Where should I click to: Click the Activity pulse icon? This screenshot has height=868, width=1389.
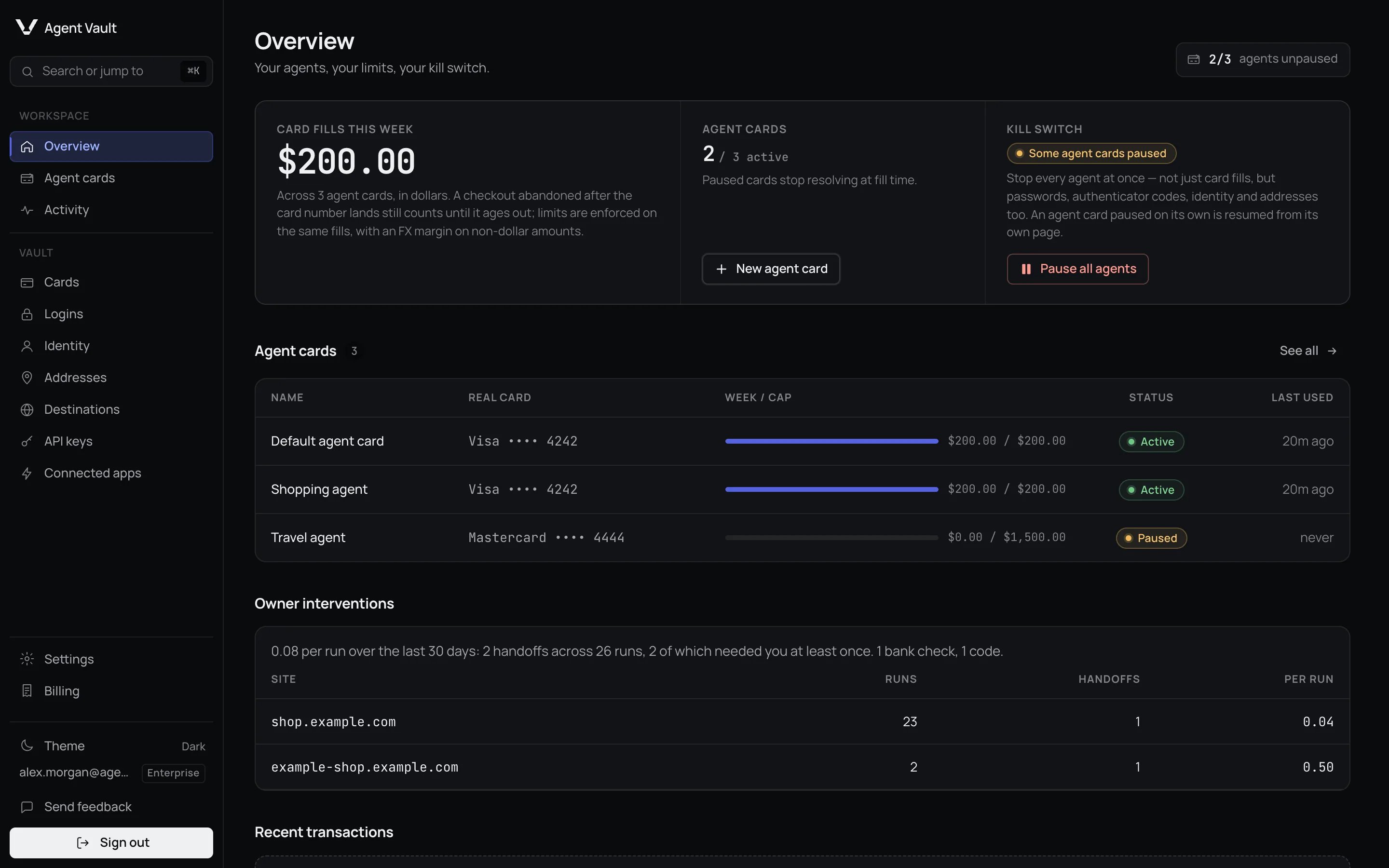click(27, 210)
